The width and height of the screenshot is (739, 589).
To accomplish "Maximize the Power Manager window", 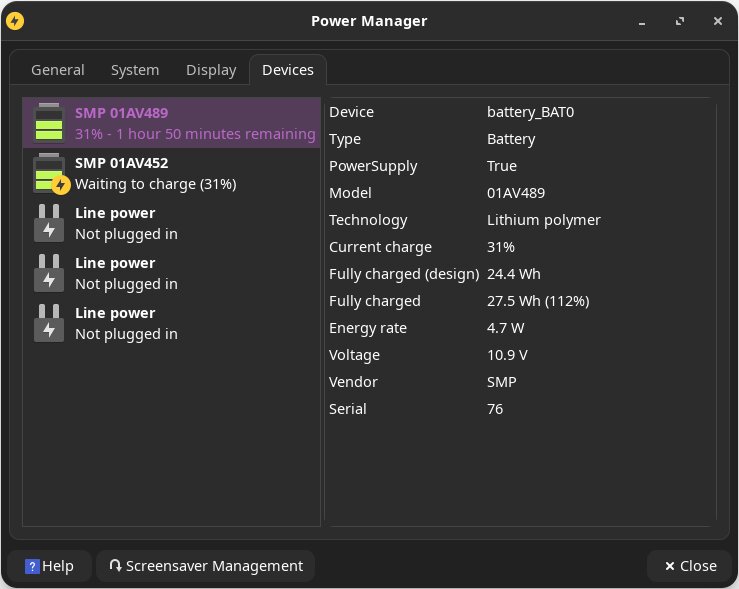I will click(680, 20).
